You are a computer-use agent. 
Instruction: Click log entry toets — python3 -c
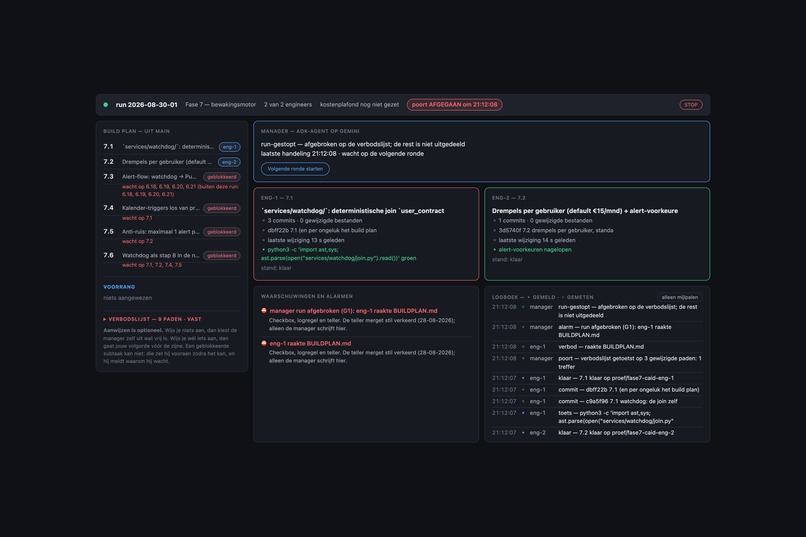pos(597,417)
